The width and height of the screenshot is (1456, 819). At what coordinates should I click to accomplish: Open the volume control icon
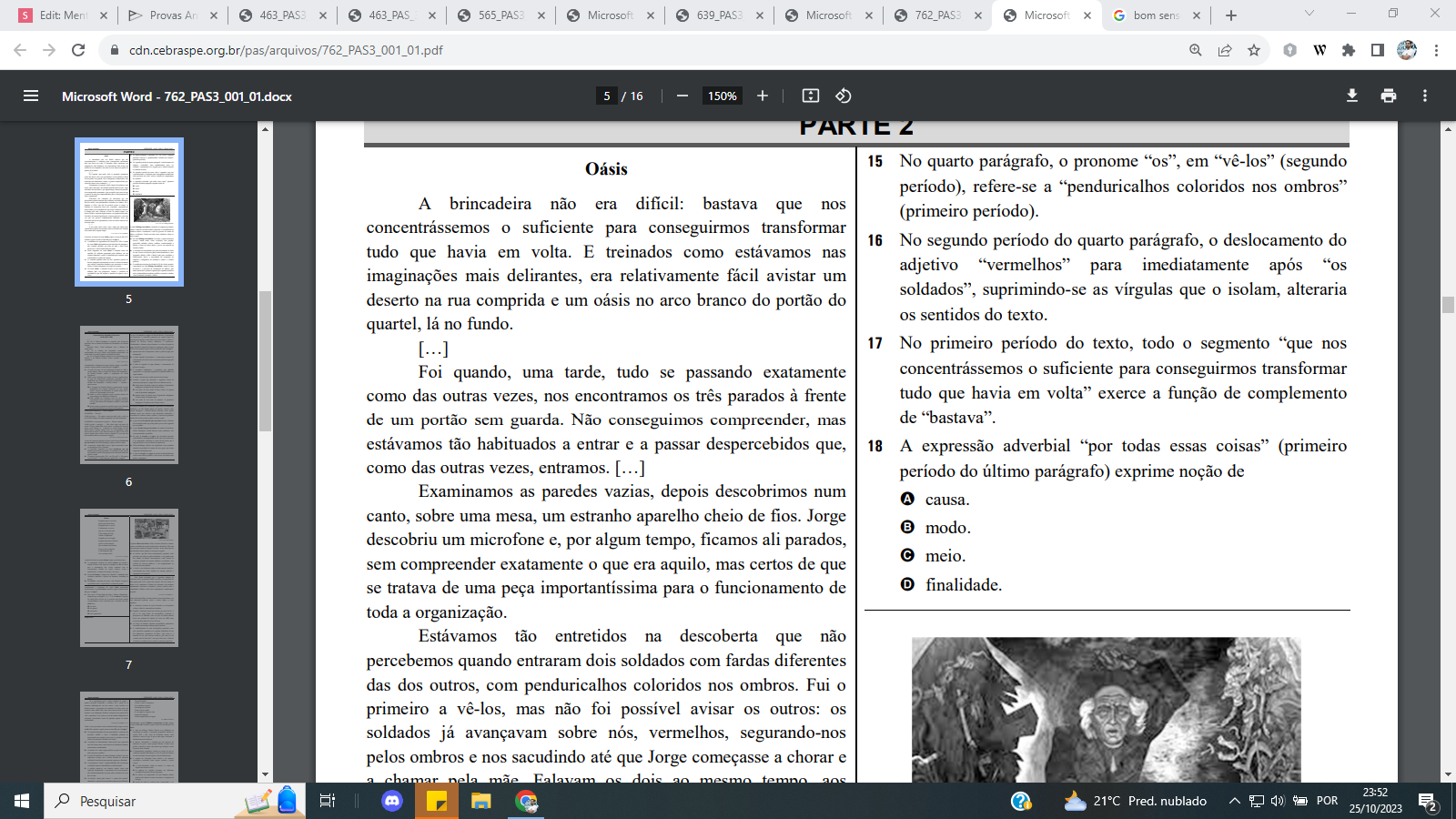(1278, 801)
